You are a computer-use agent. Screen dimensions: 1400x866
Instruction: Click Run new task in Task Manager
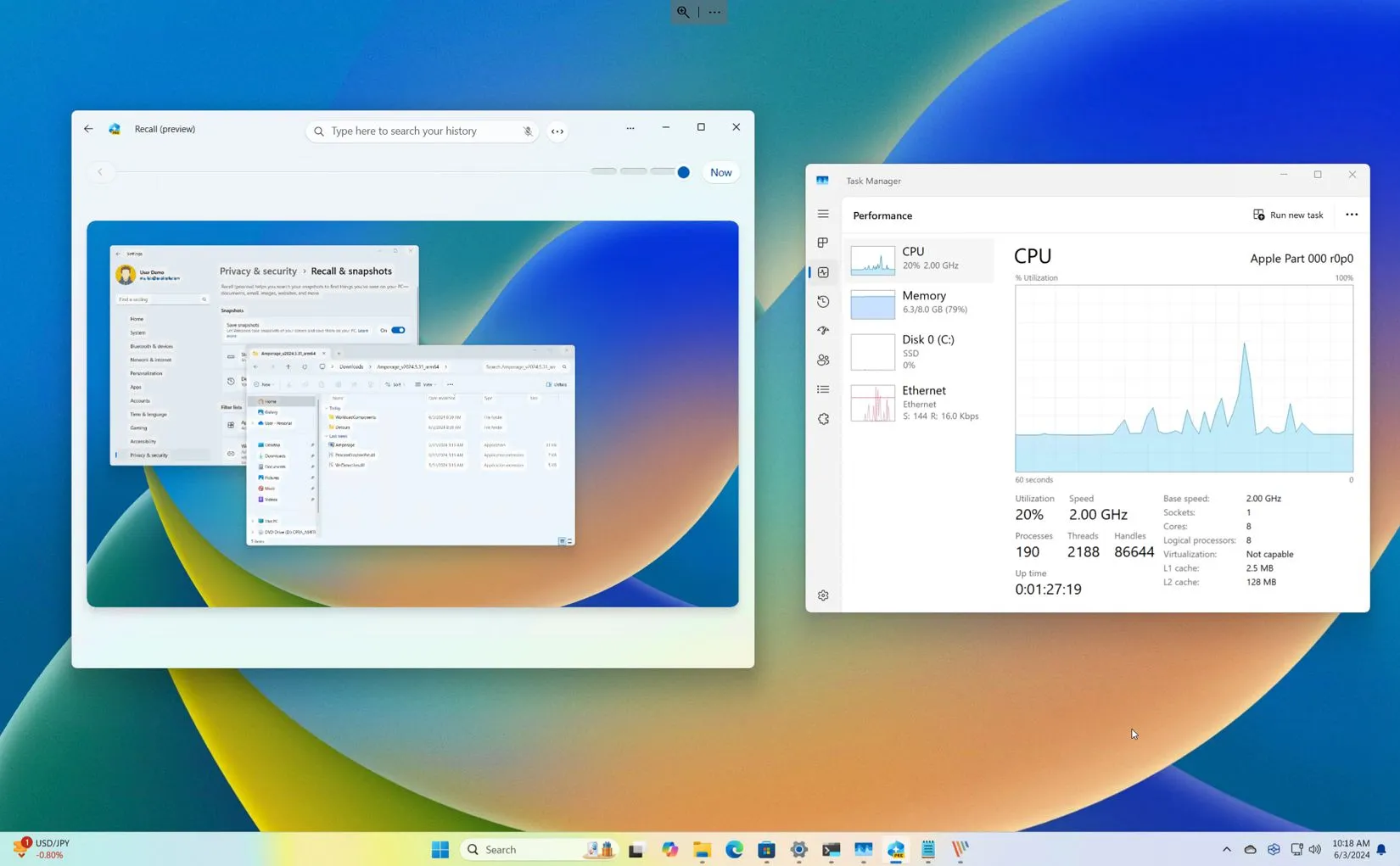(x=1288, y=215)
